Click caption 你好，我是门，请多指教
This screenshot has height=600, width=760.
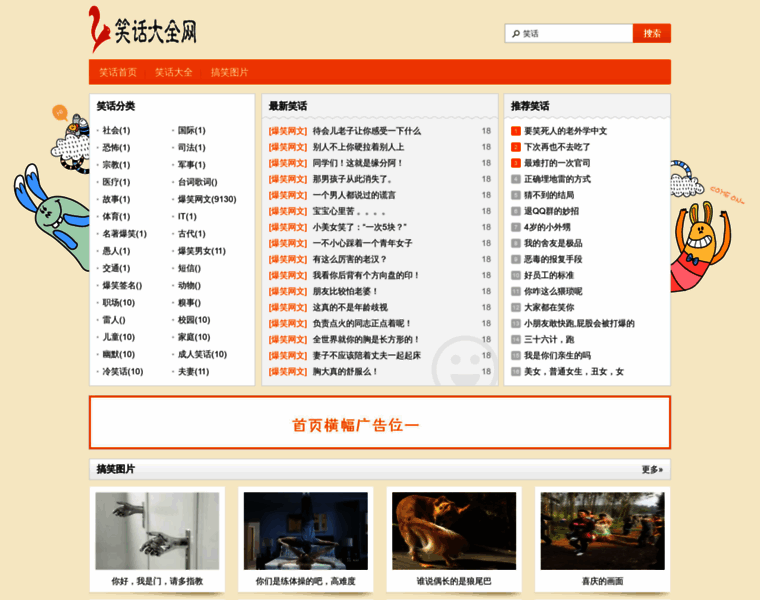pyautogui.click(x=157, y=581)
